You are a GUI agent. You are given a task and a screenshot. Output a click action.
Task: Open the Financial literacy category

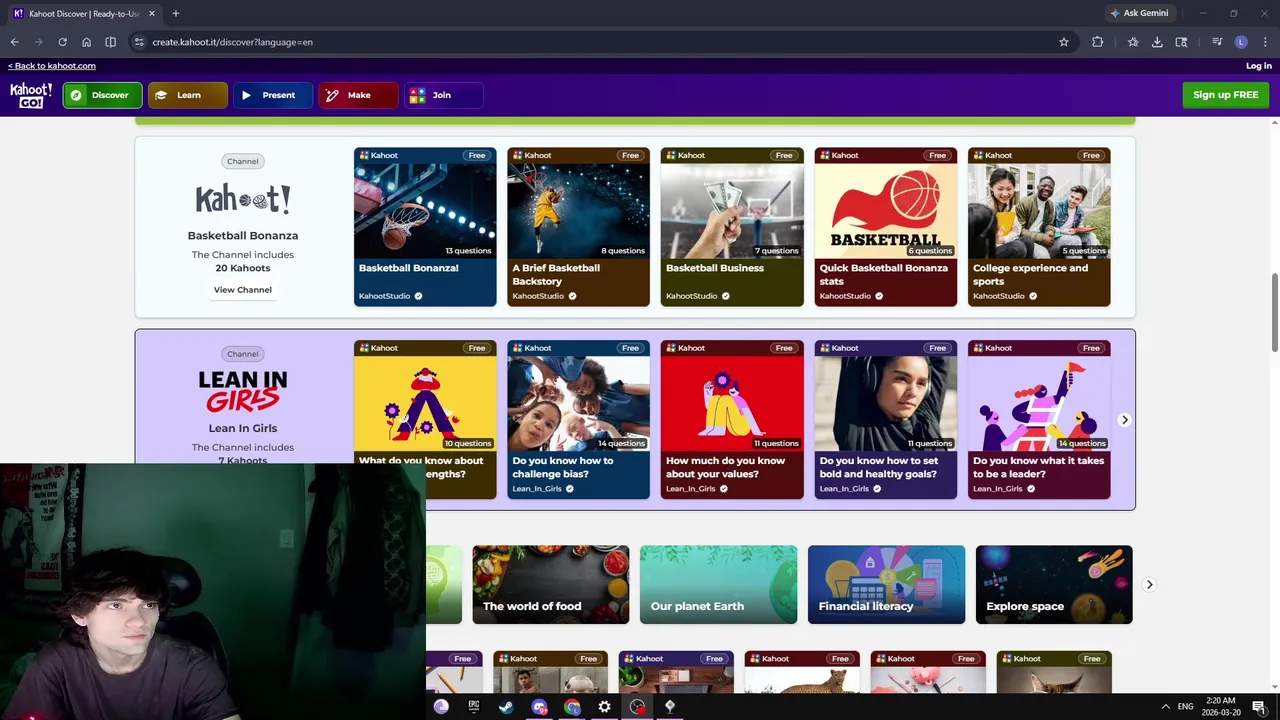click(886, 585)
